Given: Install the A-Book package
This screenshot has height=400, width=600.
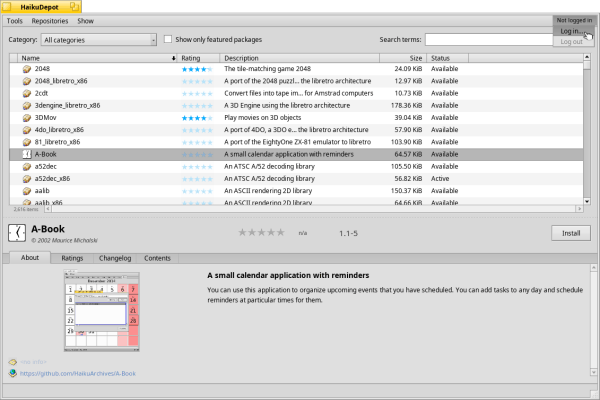Looking at the screenshot, I should 570,232.
